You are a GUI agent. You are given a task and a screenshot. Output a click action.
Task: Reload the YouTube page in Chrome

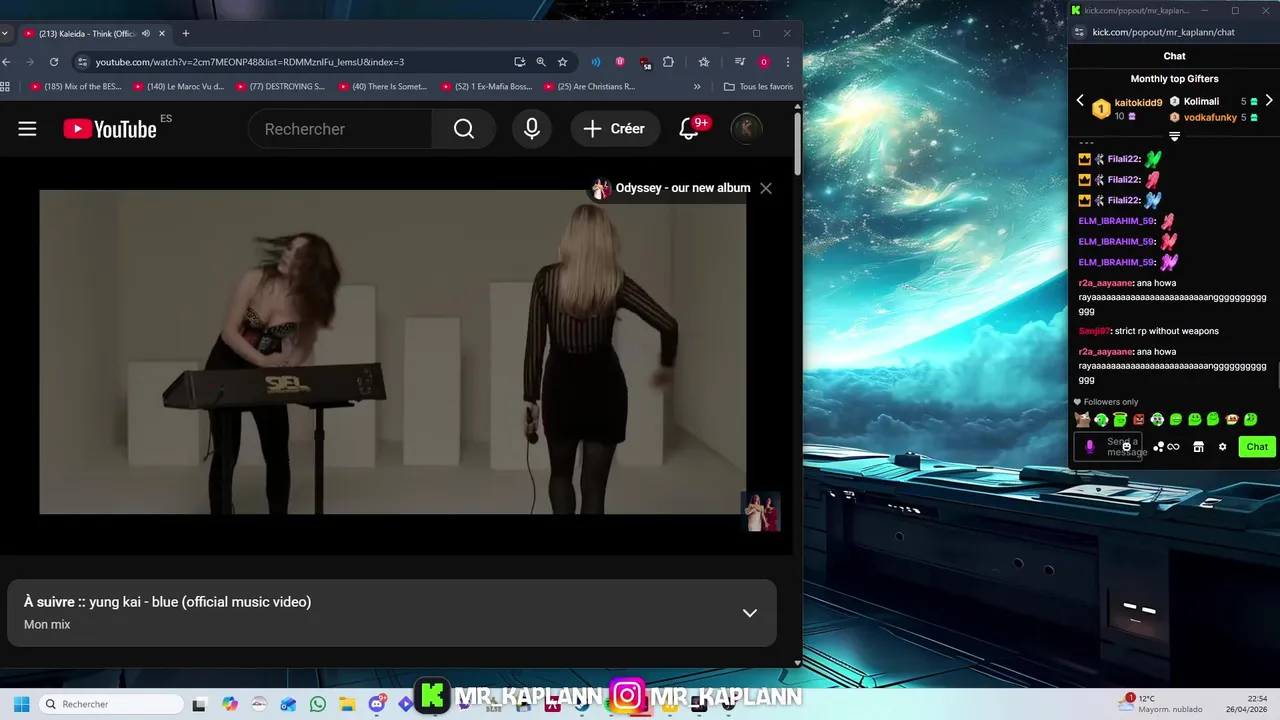(54, 62)
